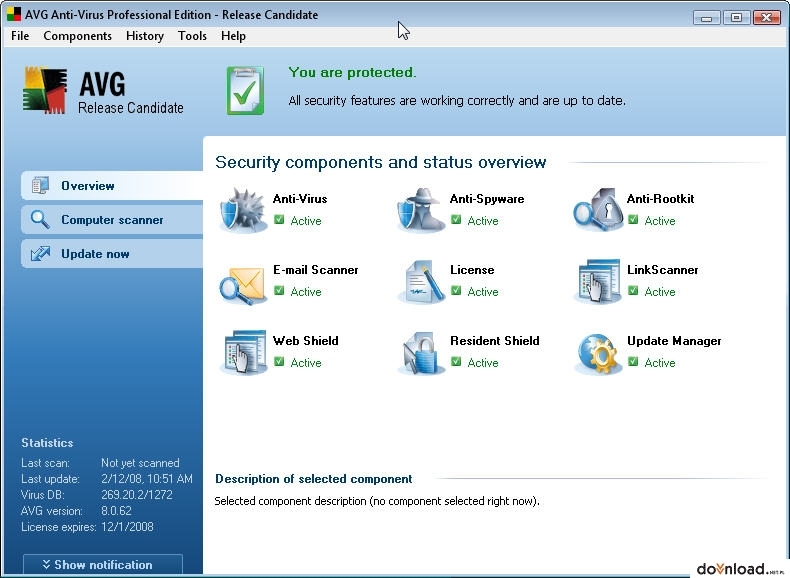Click the Update Manager Active status checkmark
Viewport: 790px width, 578px height.
[x=633, y=362]
